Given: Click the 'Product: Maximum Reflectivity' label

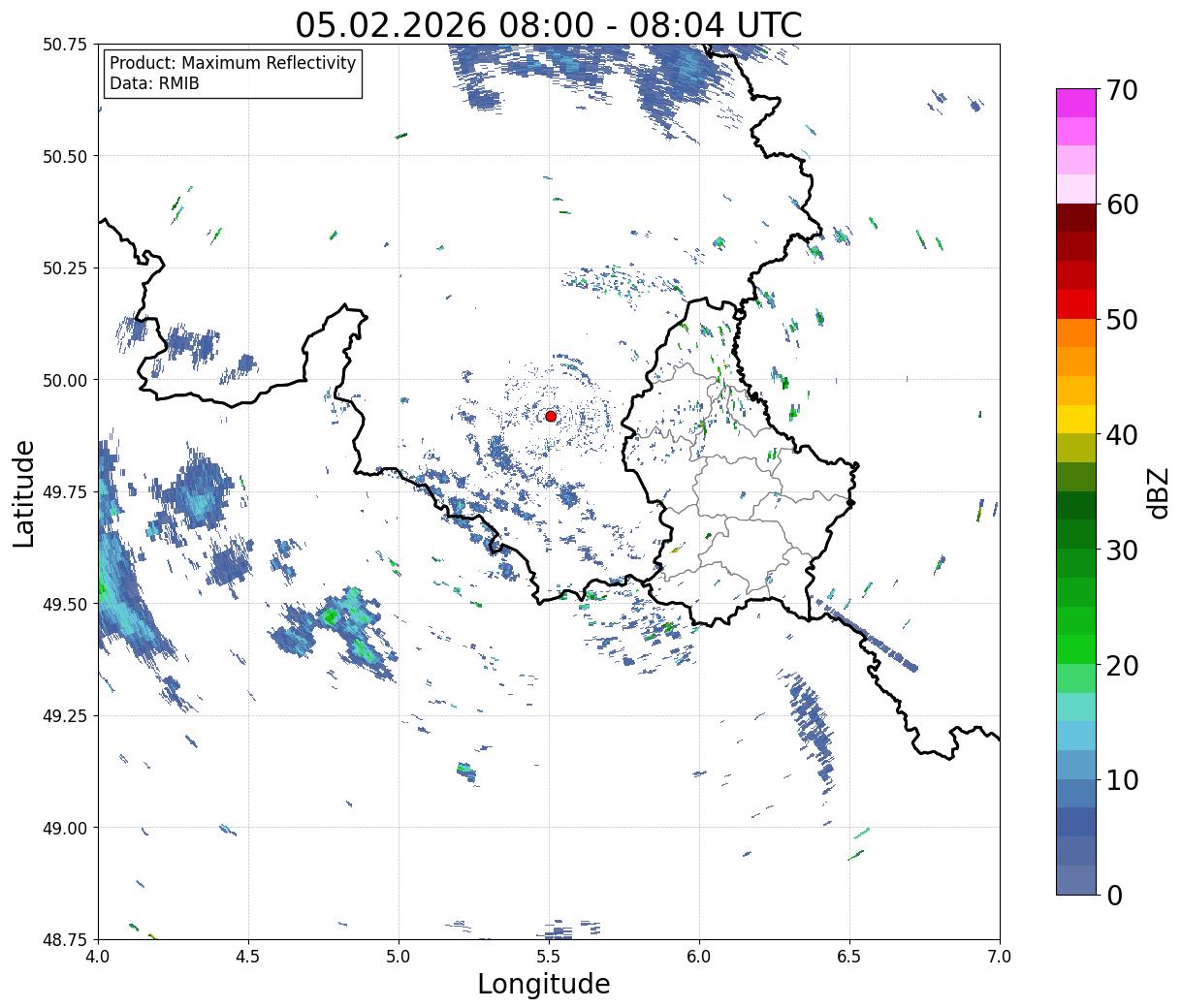Looking at the screenshot, I should click(233, 63).
